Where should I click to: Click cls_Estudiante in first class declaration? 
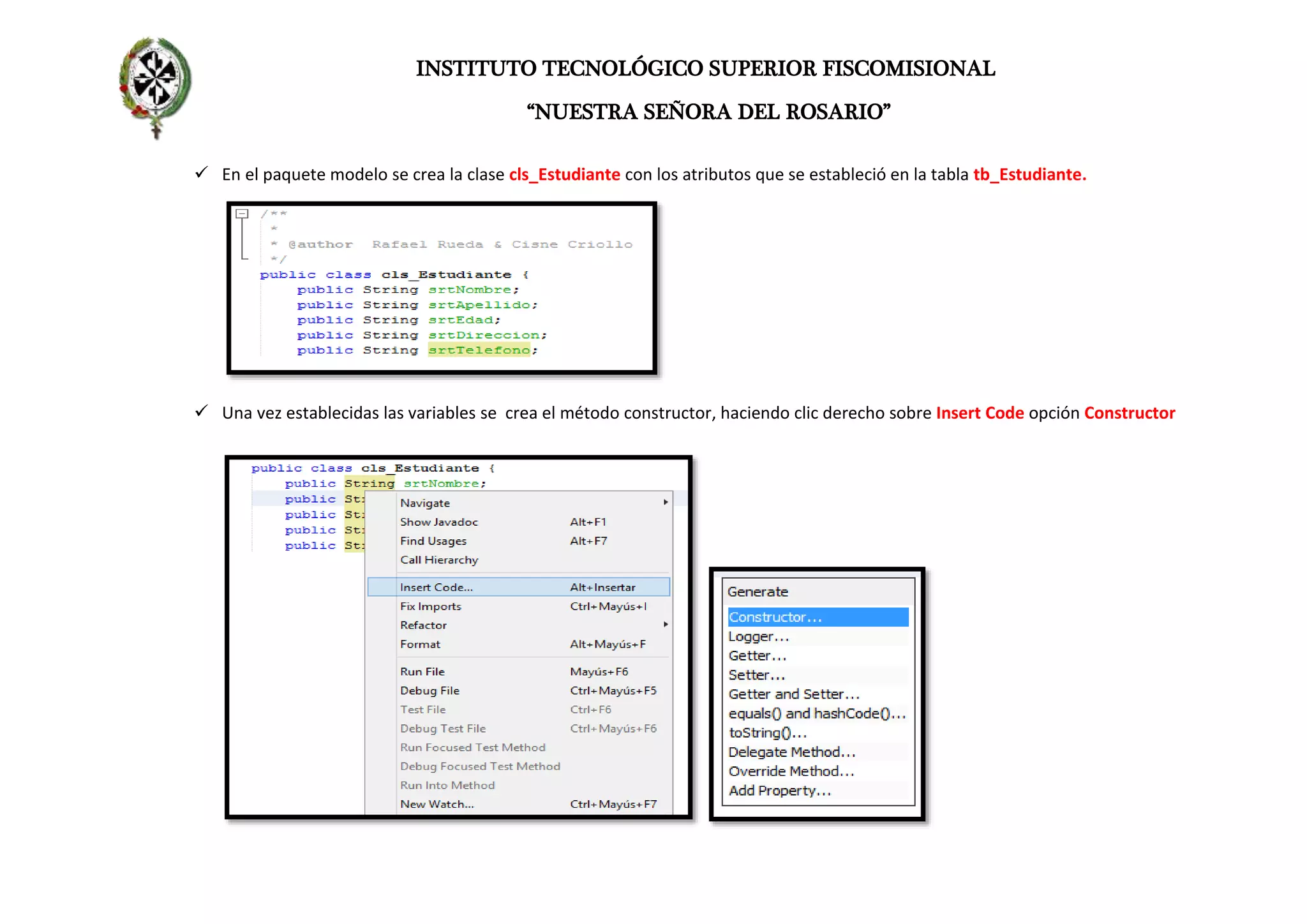click(446, 275)
